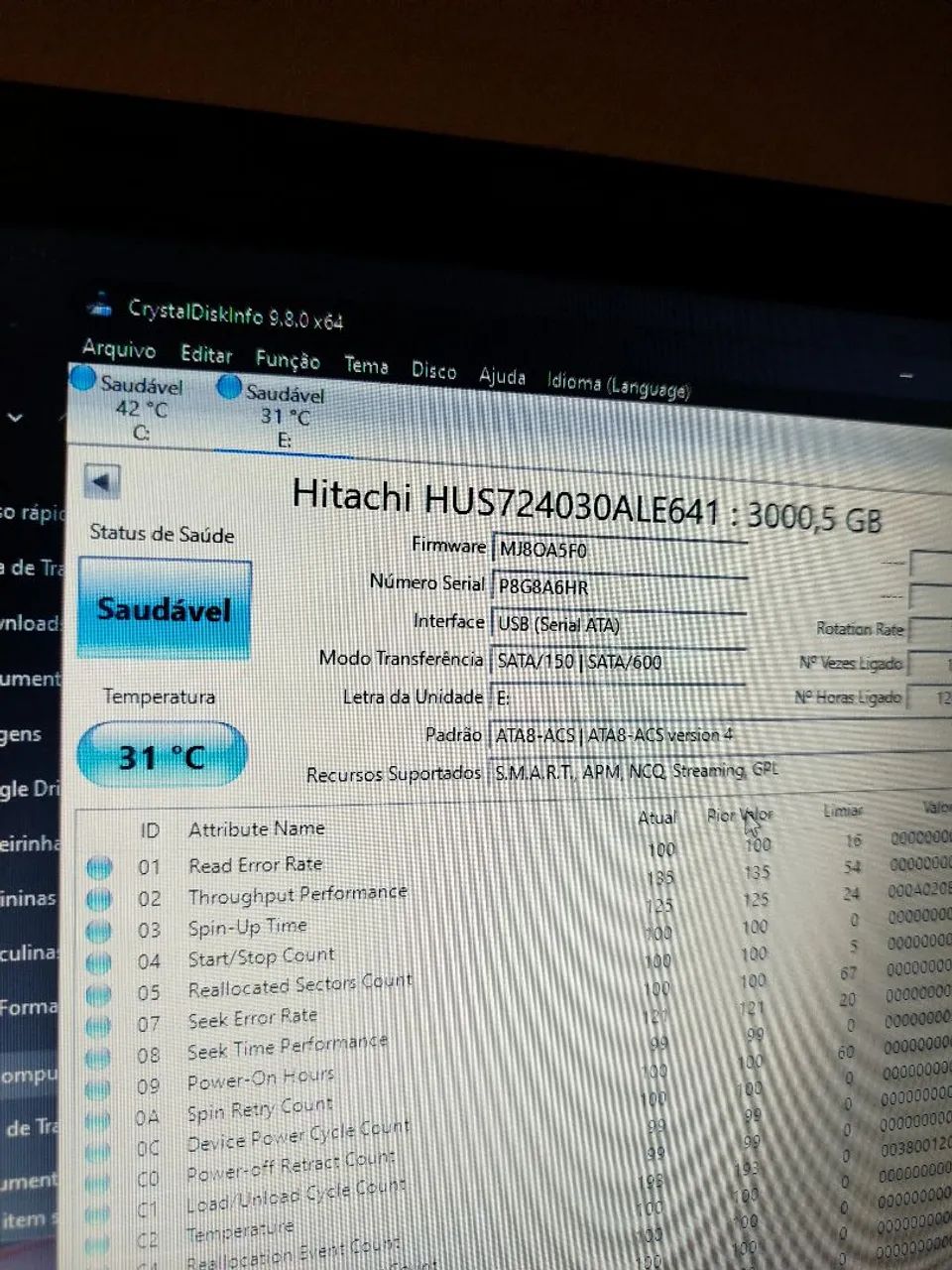Open the Tema menu

click(x=365, y=366)
